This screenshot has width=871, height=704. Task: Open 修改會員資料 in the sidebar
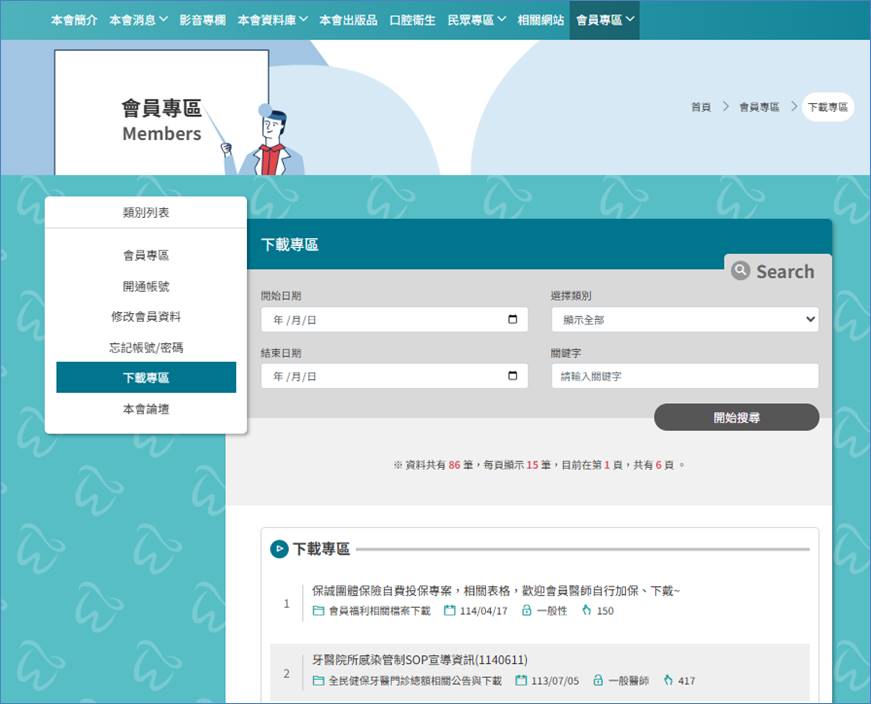tap(146, 317)
